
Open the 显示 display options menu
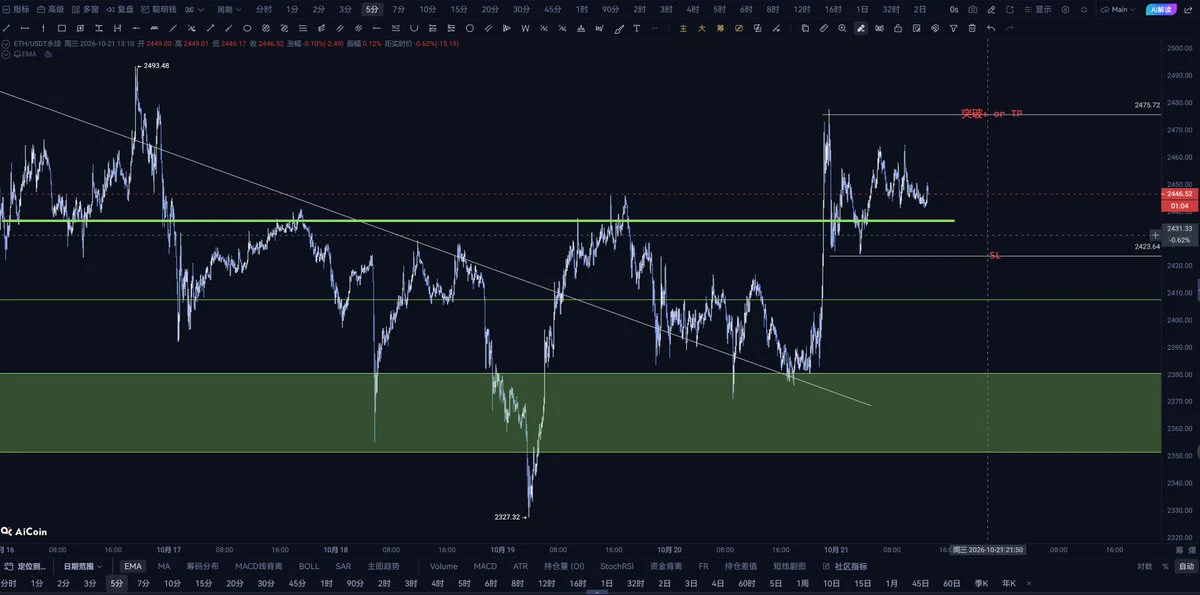(1042, 9)
